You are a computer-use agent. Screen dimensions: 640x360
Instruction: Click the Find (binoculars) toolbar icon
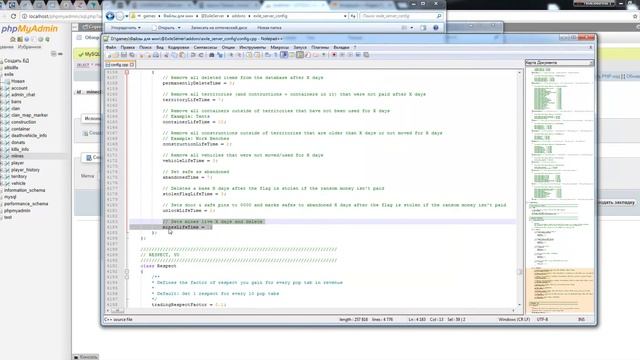tap(212, 55)
